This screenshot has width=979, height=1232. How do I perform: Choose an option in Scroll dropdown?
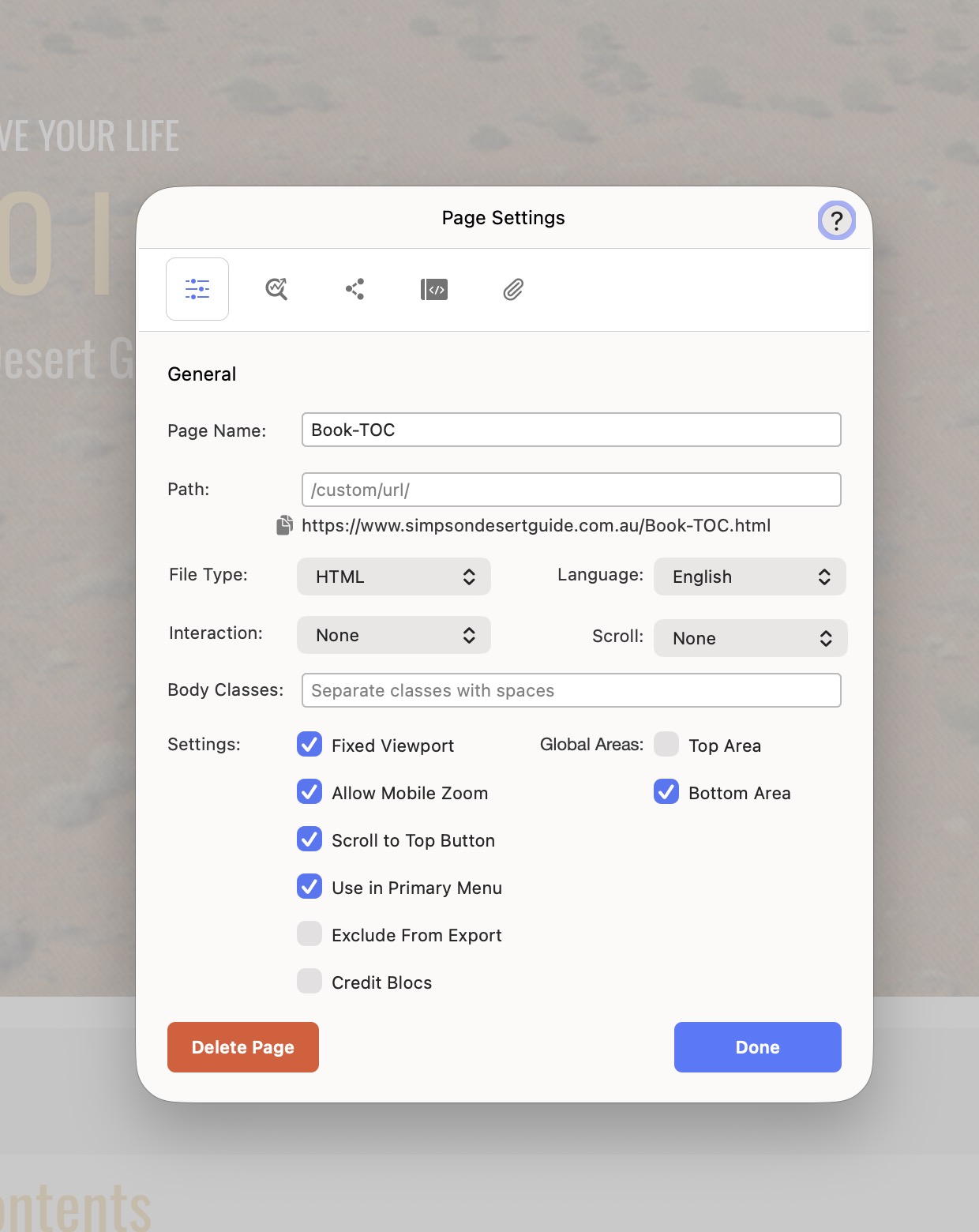[x=750, y=638]
